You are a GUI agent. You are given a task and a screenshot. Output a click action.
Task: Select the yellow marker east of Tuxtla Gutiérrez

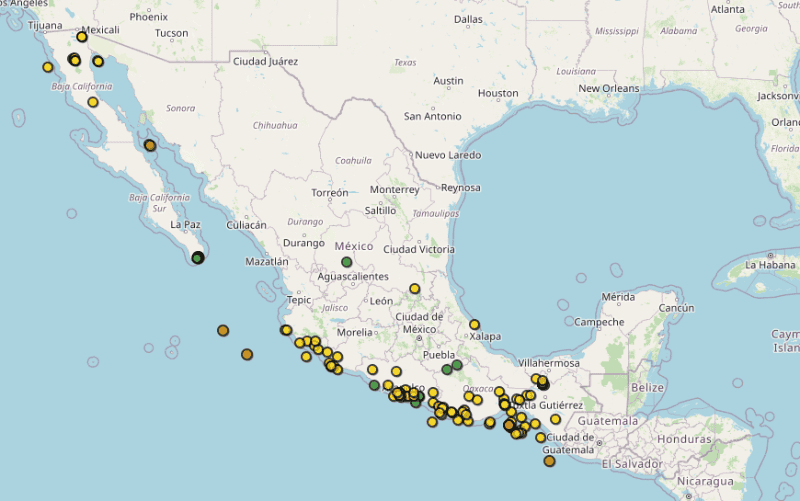pyautogui.click(x=555, y=419)
